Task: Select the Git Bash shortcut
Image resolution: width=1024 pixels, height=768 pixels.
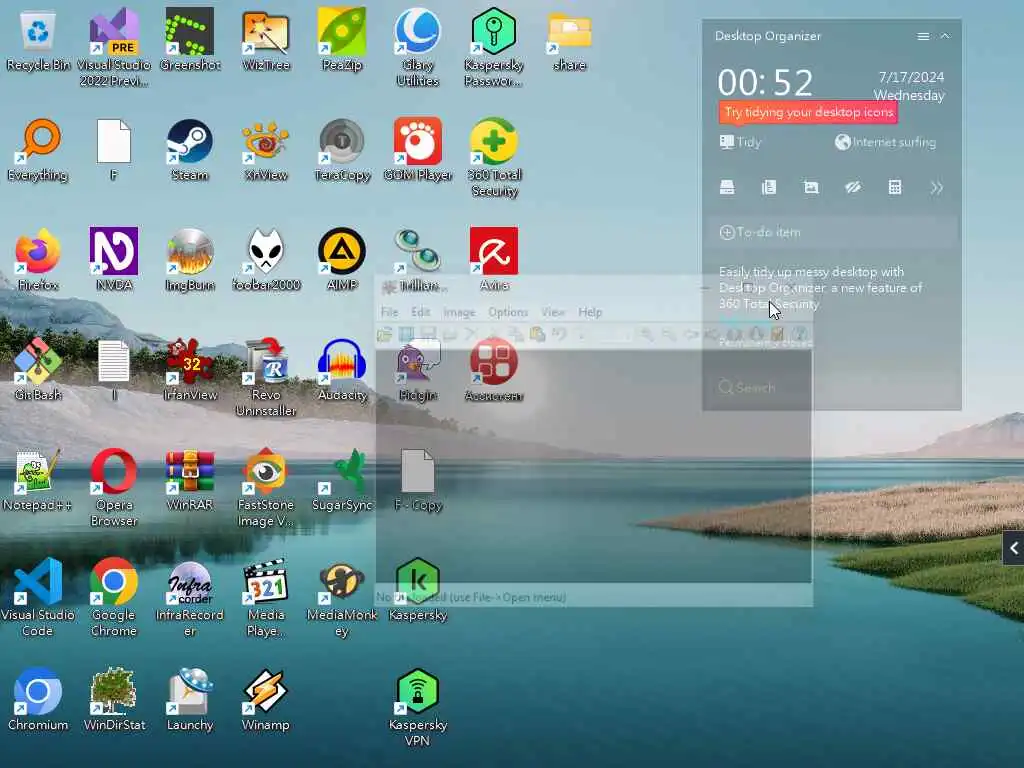Action: [x=38, y=370]
